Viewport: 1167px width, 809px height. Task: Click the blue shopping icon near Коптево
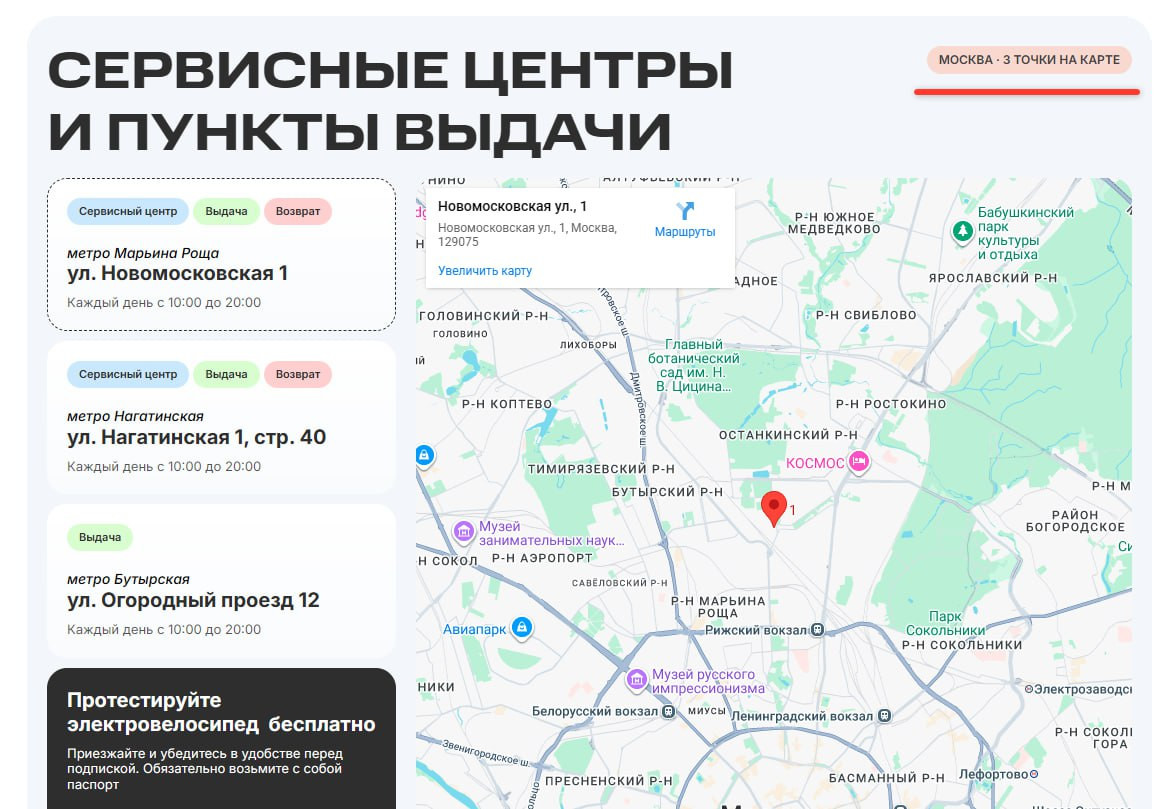click(424, 455)
